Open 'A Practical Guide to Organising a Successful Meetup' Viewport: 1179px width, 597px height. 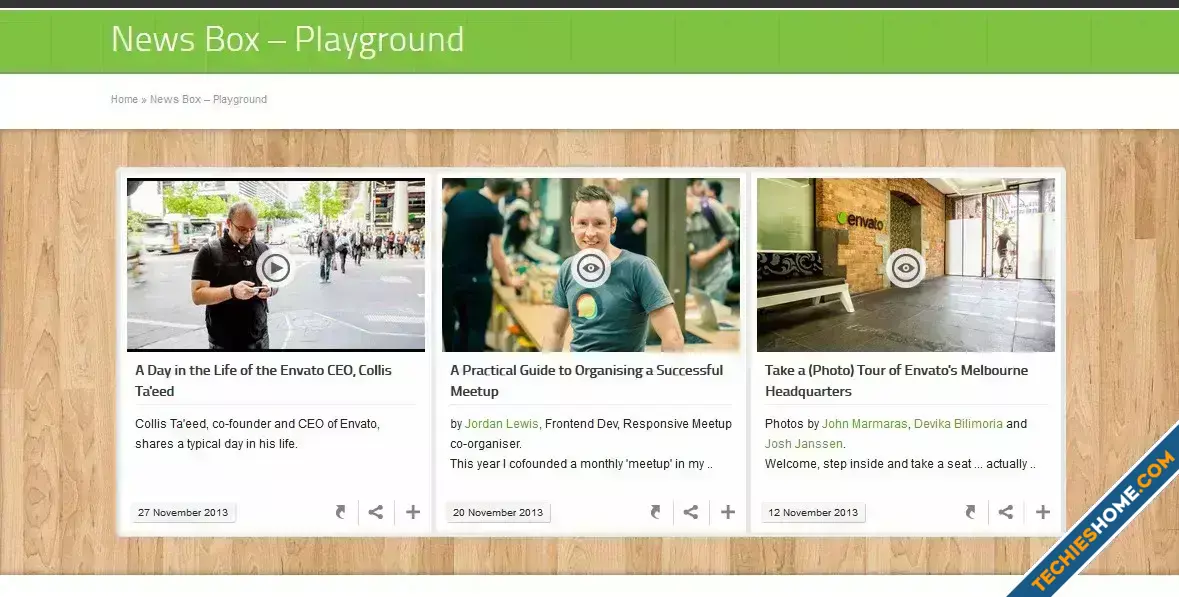(x=586, y=380)
